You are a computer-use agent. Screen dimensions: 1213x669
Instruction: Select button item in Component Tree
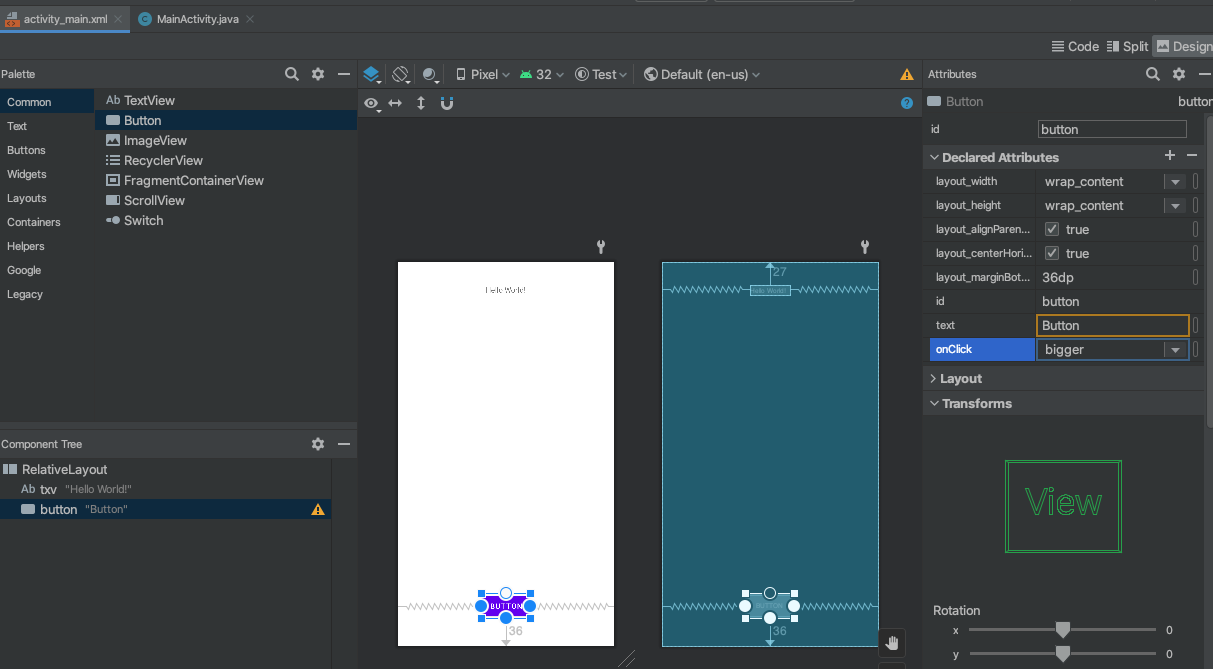(x=58, y=509)
